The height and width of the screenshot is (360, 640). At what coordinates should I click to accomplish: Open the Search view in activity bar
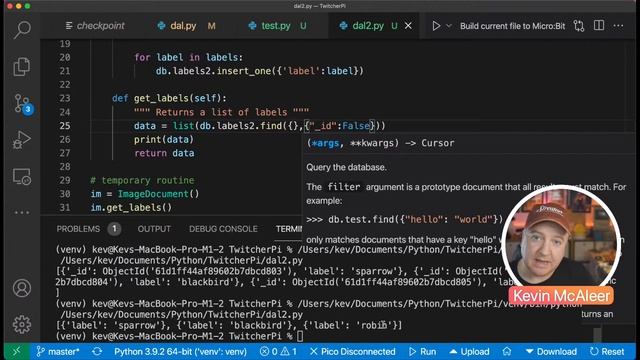pos(22,29)
